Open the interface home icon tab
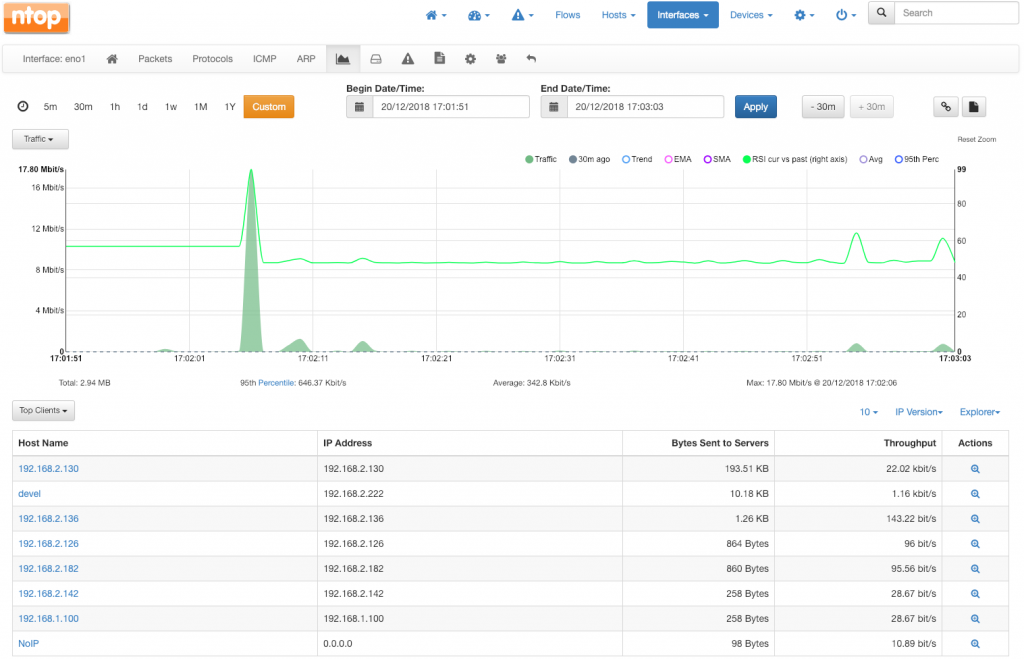 tap(112, 59)
